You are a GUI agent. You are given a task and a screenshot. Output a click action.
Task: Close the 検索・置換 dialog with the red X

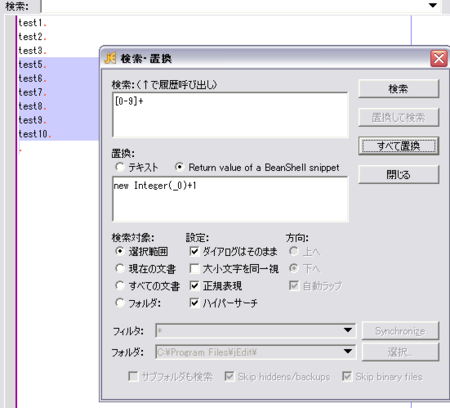(x=439, y=59)
